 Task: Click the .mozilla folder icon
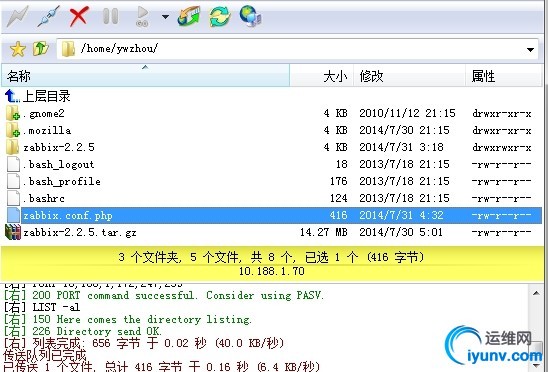coord(13,130)
